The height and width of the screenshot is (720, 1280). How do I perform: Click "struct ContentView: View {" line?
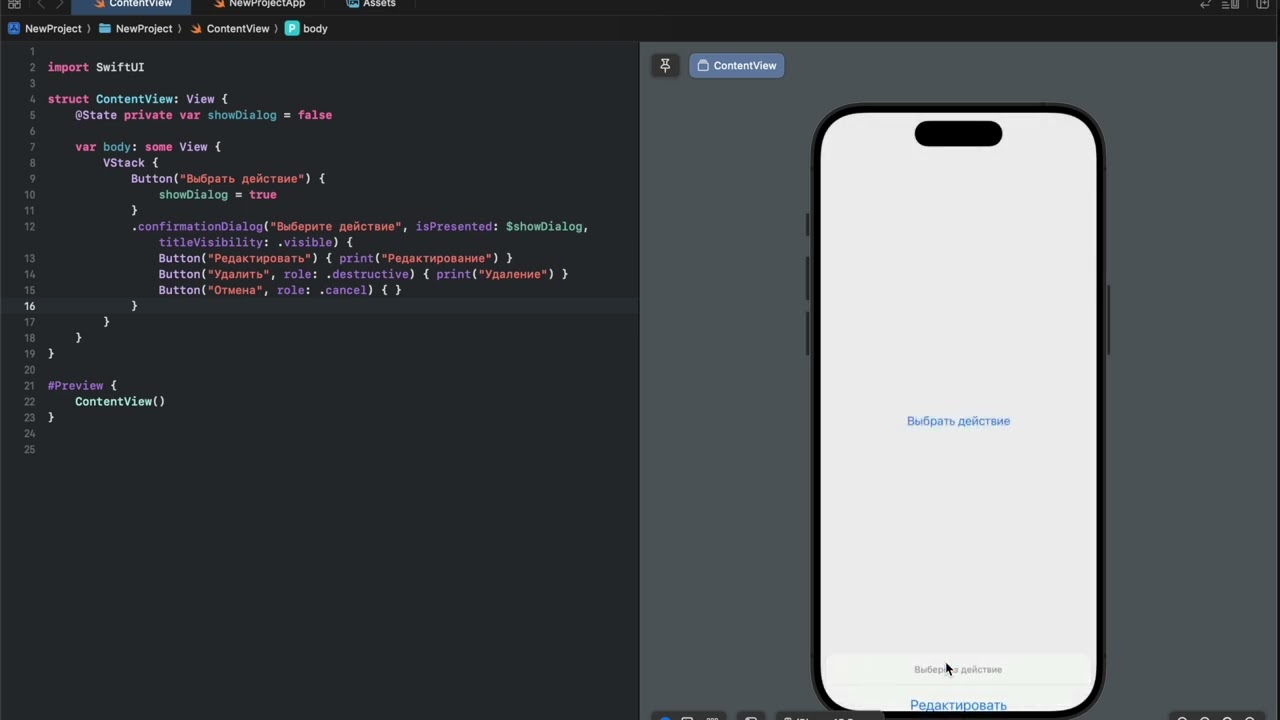(138, 99)
